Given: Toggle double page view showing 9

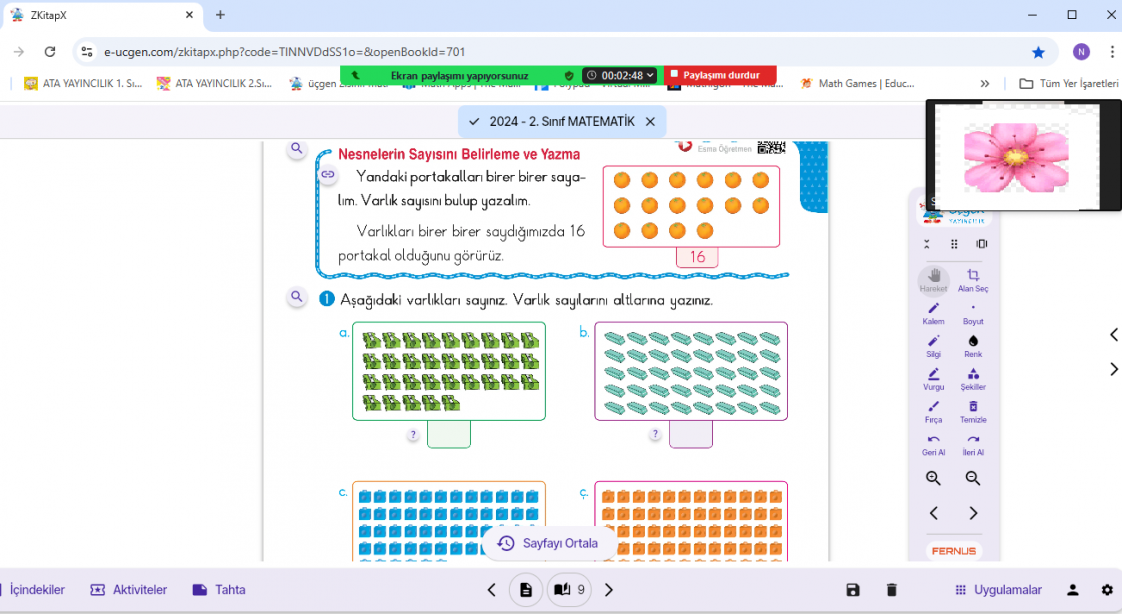Looking at the screenshot, I should (569, 590).
